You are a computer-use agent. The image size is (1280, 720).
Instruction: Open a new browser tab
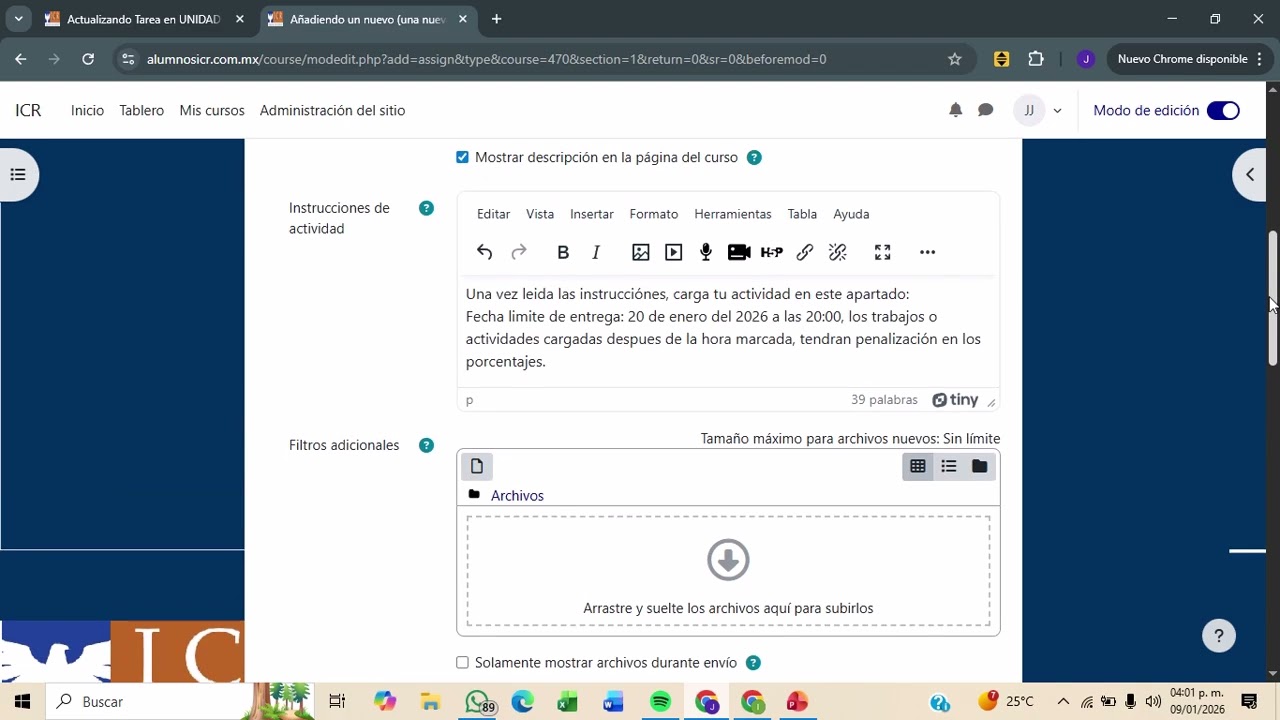[x=496, y=19]
